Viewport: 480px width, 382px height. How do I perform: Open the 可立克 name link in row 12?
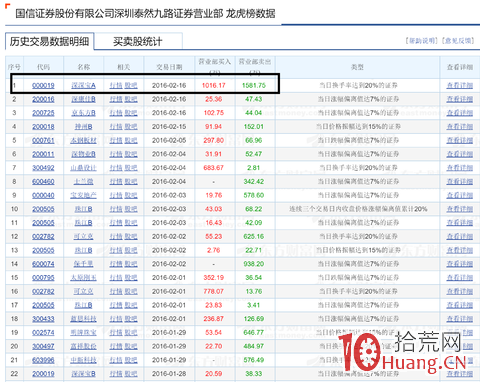click(83, 236)
